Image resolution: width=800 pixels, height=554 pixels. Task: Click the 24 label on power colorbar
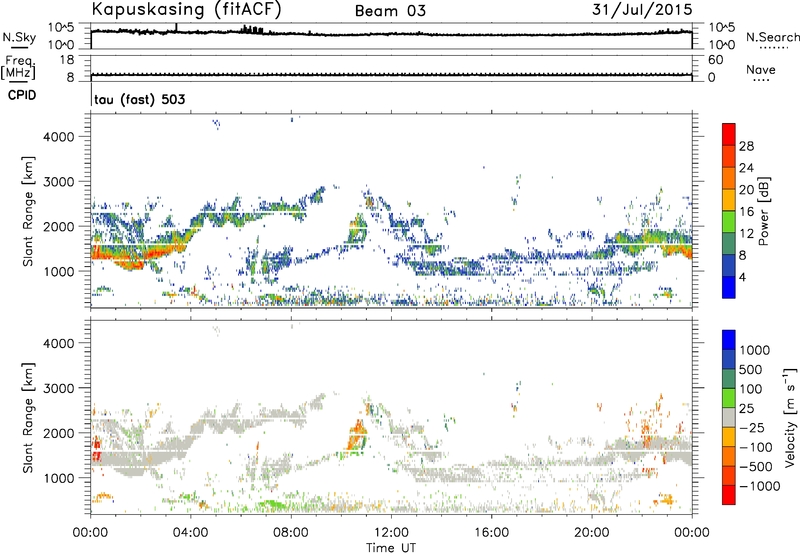[746, 168]
